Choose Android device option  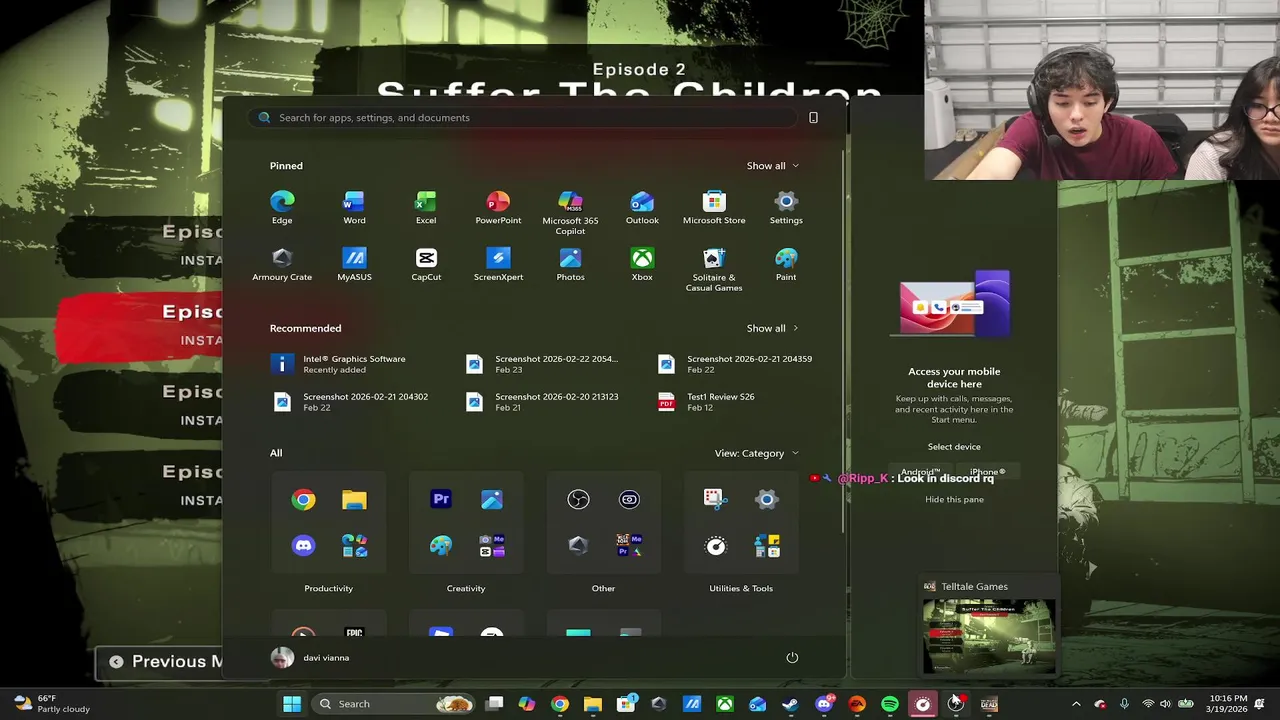tap(920, 472)
